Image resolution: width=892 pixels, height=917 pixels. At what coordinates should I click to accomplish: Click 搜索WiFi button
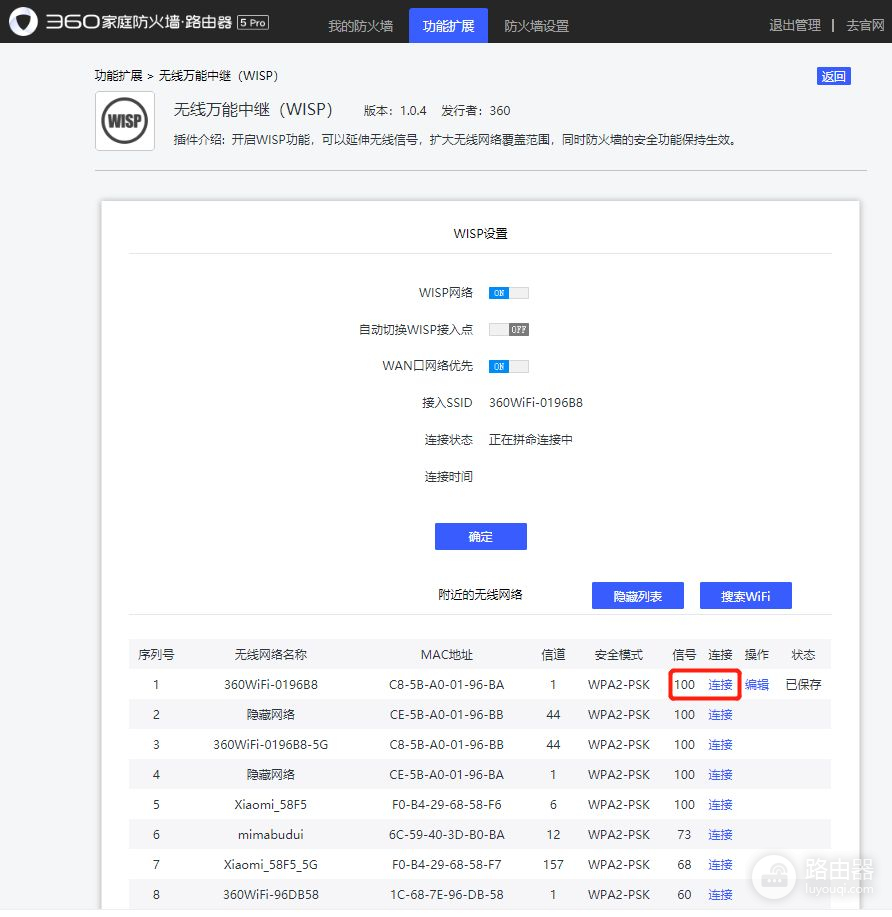[745, 596]
